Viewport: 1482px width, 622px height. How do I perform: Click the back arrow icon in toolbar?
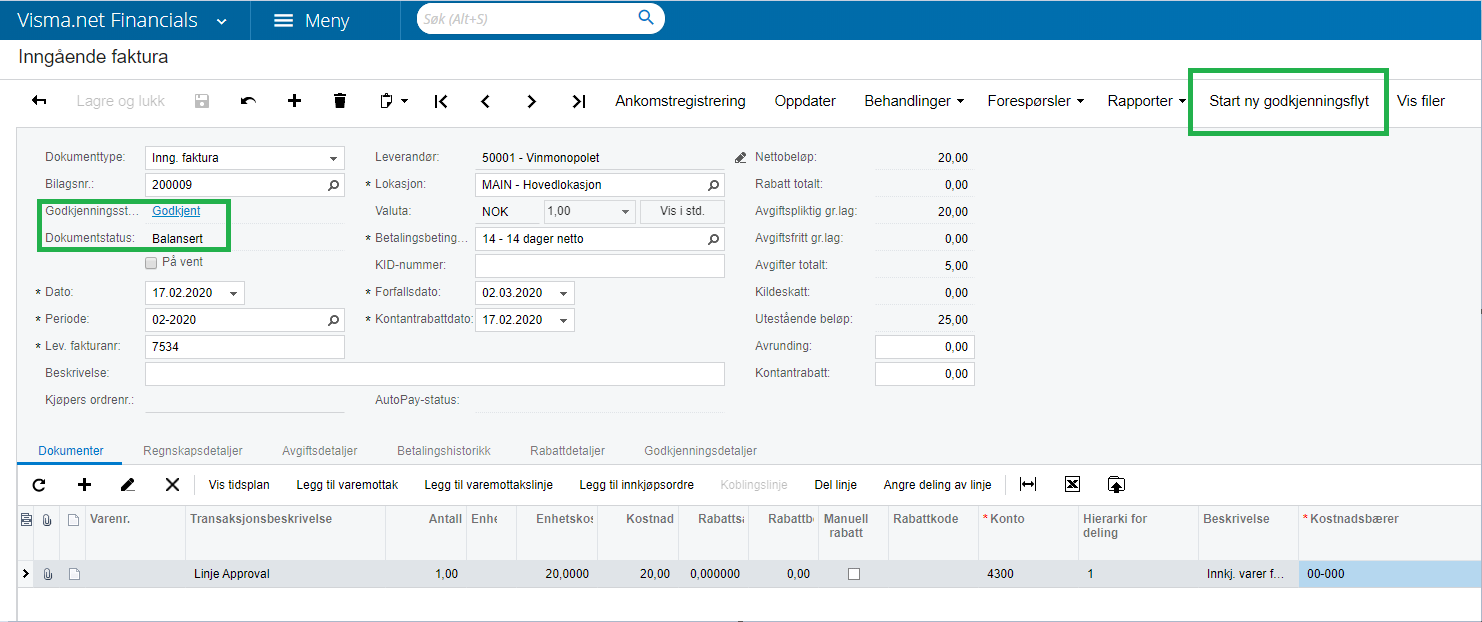[40, 101]
